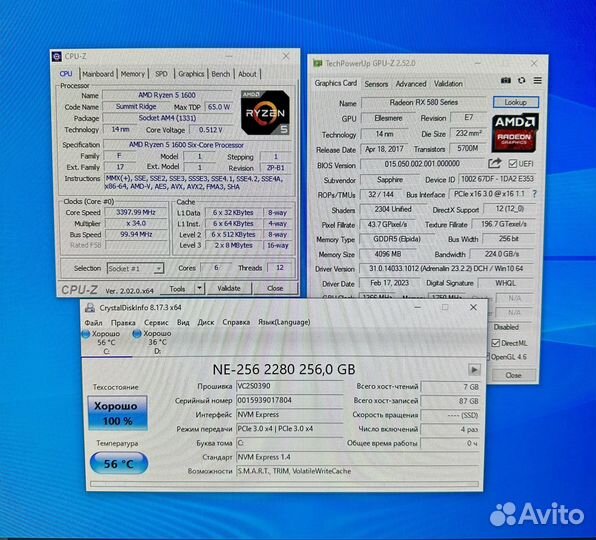This screenshot has width=596, height=540.
Task: Go to next disk with arrow button
Action: [474, 369]
